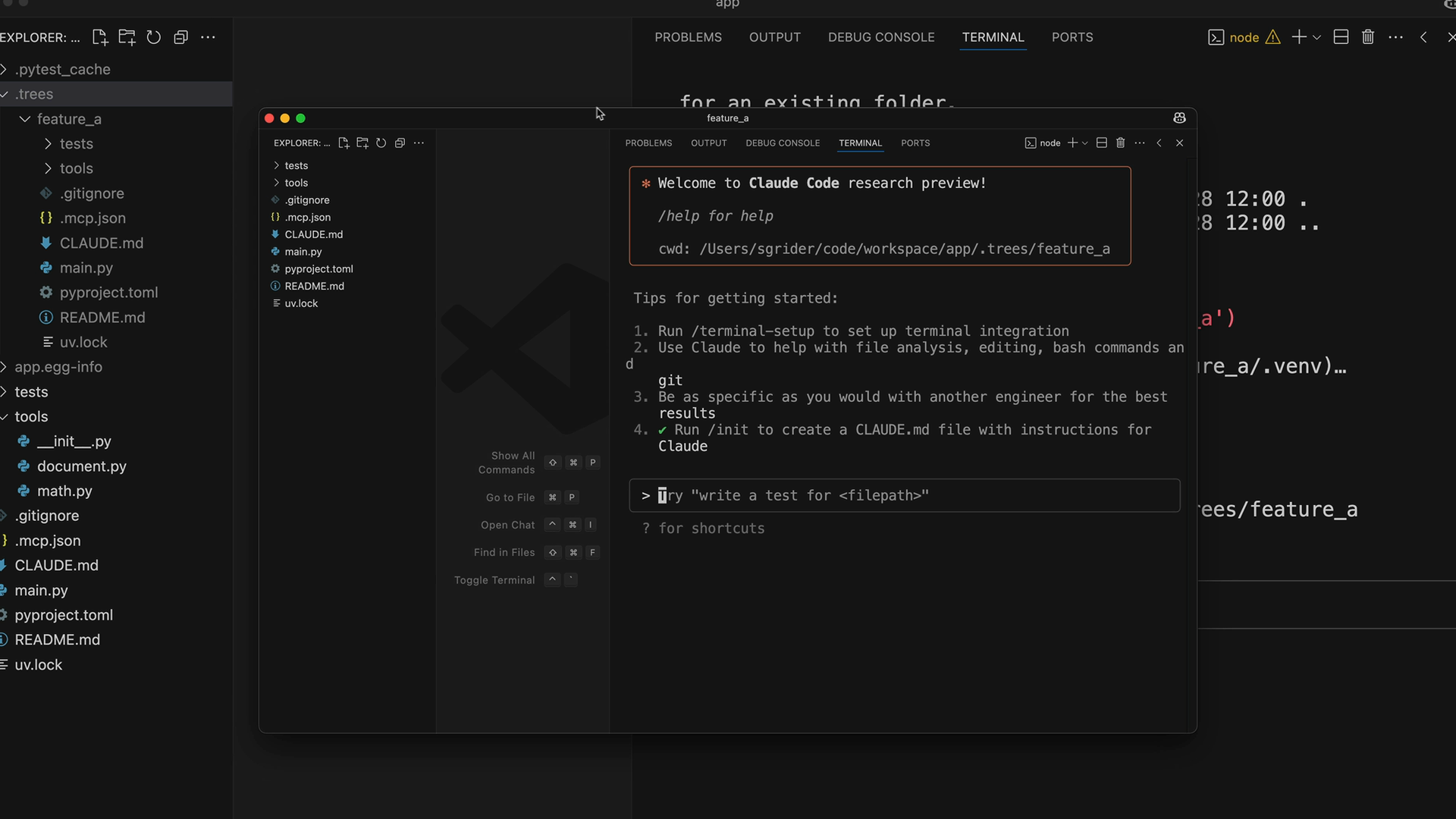The height and width of the screenshot is (819, 1456).
Task: Open explorer ellipsis menu in feature_a window
Action: point(419,143)
